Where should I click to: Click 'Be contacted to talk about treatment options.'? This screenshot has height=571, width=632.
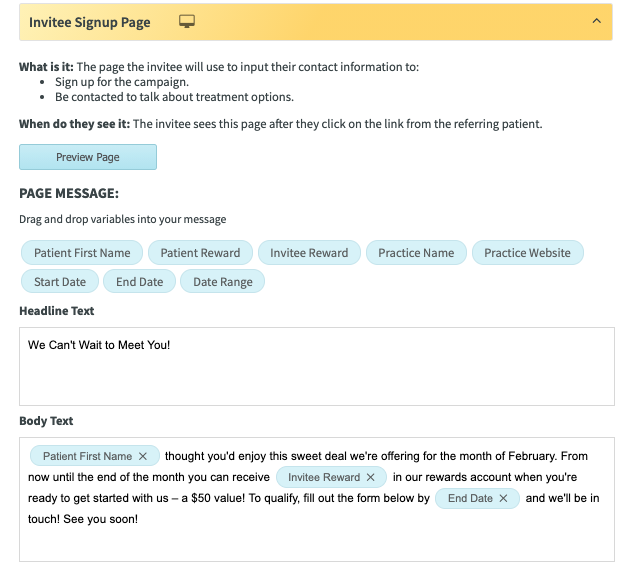174,97
